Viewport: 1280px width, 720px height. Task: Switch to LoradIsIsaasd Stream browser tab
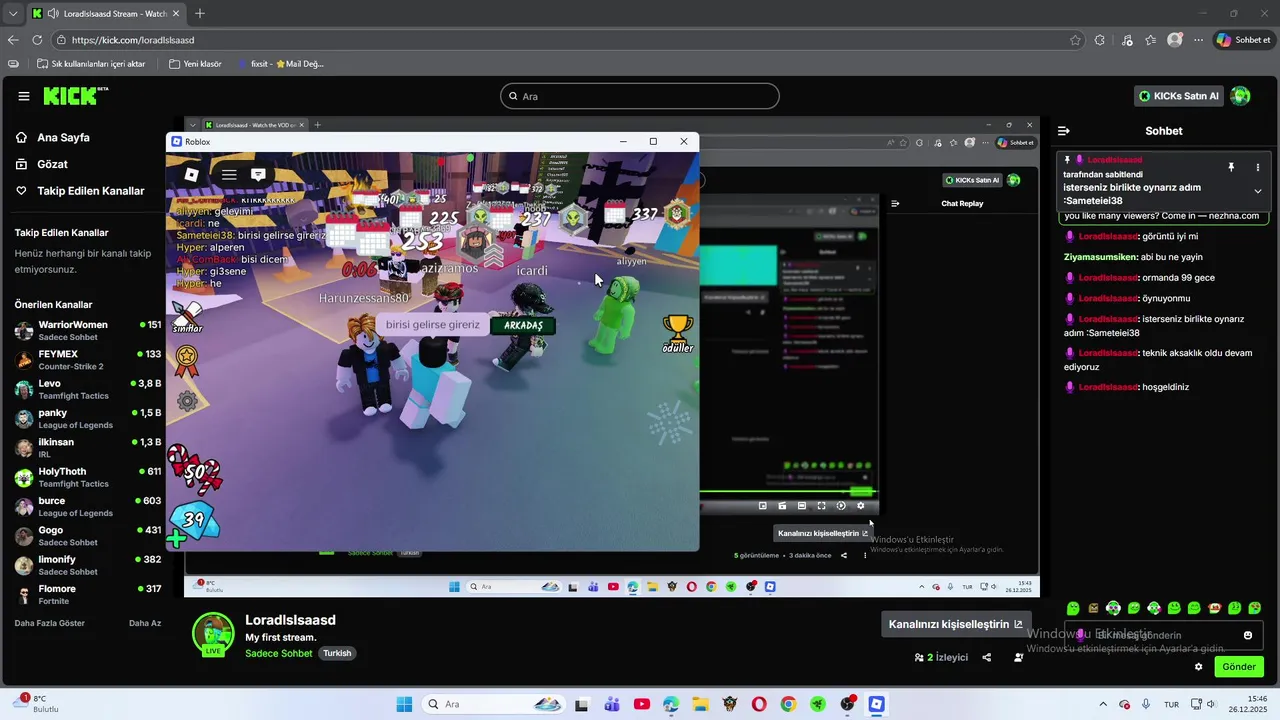tap(105, 14)
